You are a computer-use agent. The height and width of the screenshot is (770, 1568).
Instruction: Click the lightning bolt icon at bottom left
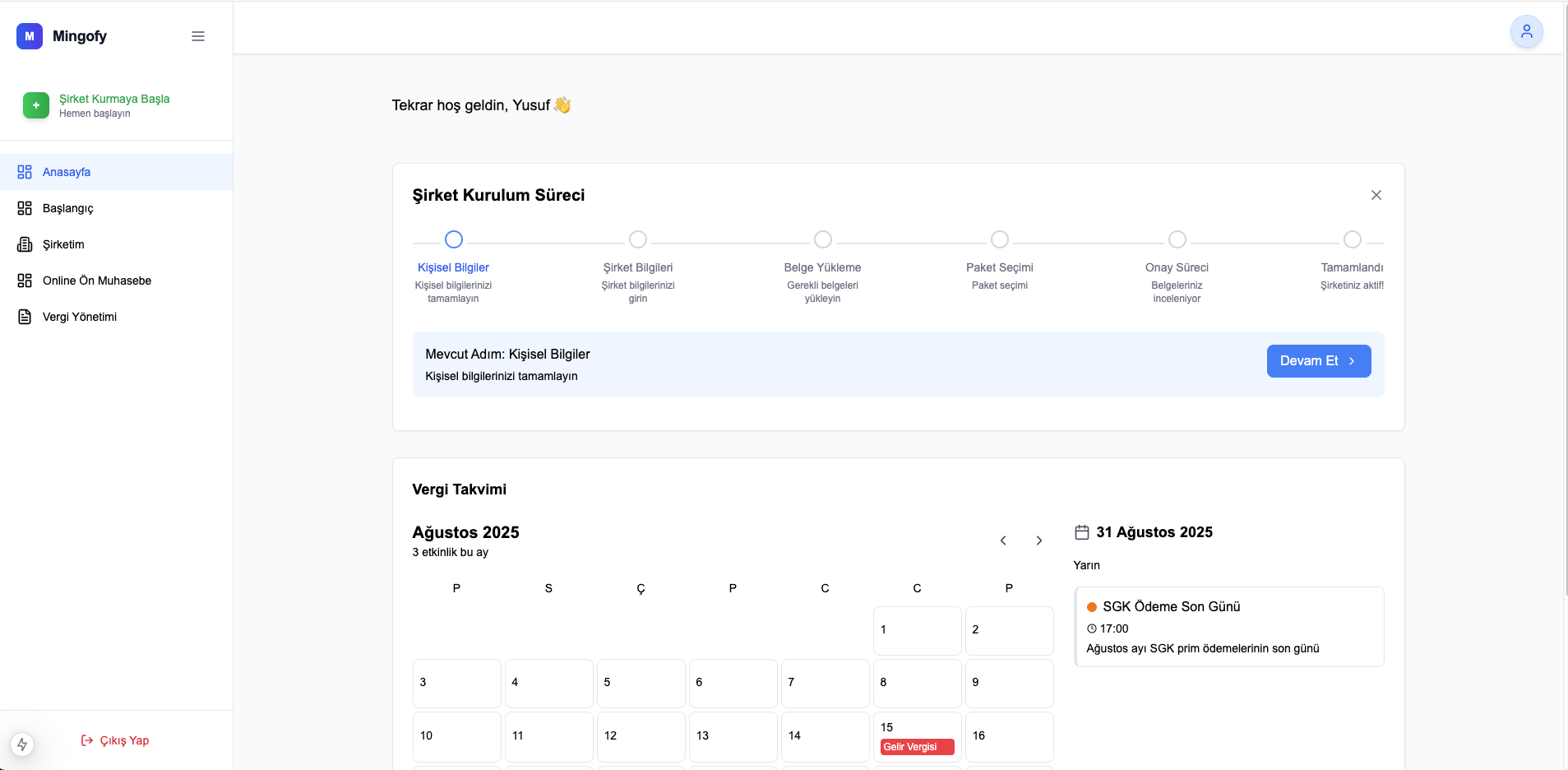pos(22,744)
